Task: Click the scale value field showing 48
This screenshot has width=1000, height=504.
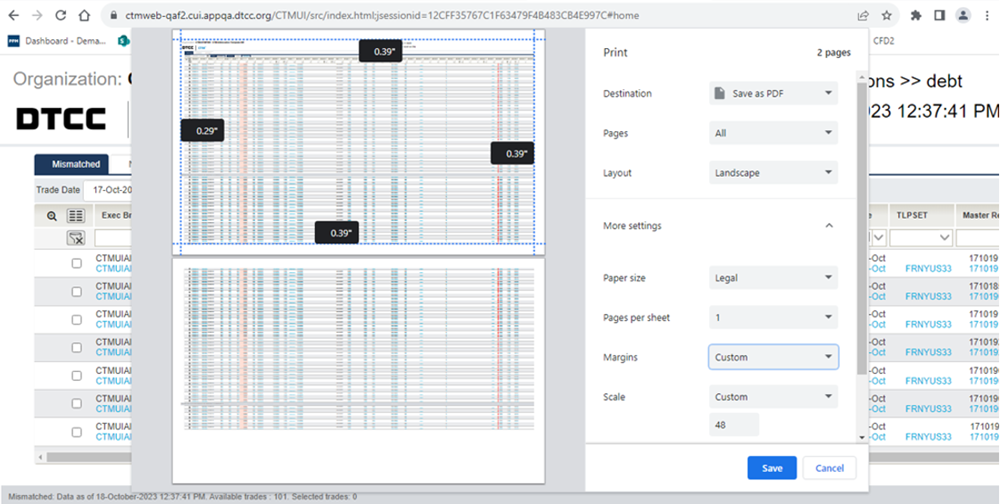Action: click(x=733, y=425)
